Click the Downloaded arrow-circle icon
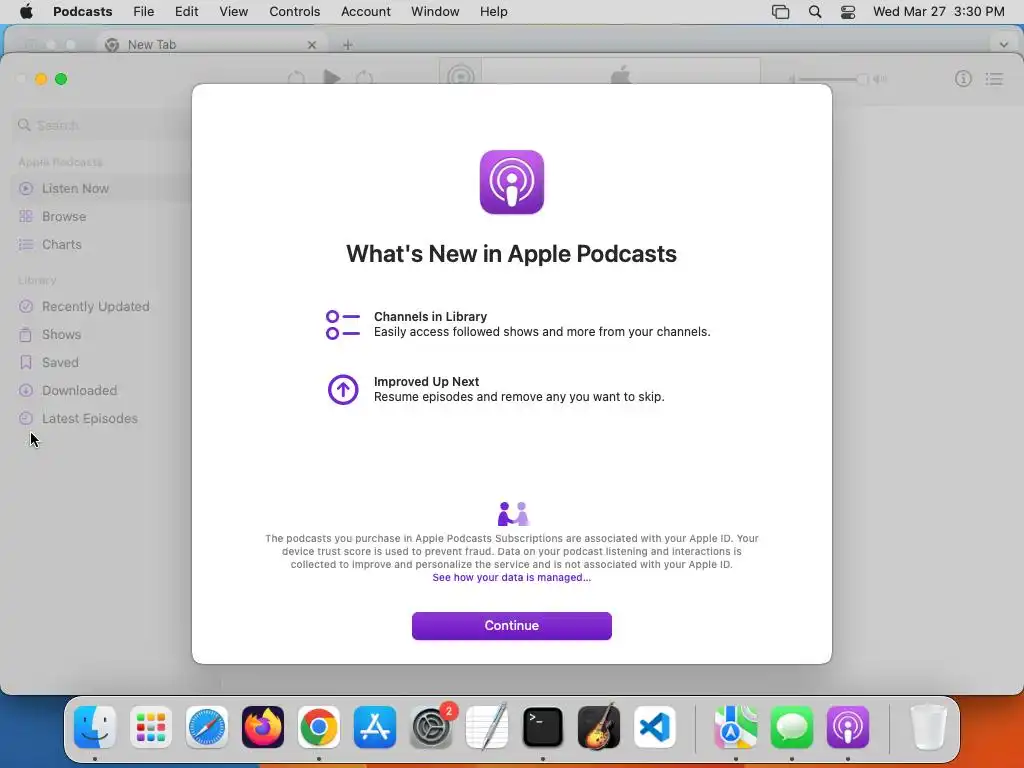 (x=25, y=391)
